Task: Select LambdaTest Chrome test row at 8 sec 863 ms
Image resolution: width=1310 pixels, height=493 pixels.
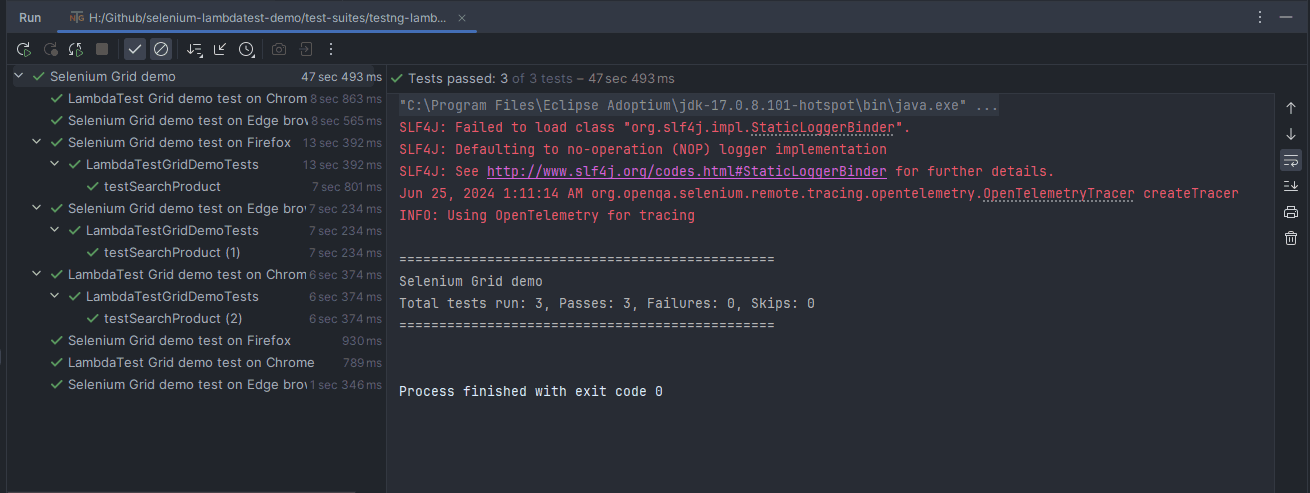Action: pos(197,98)
